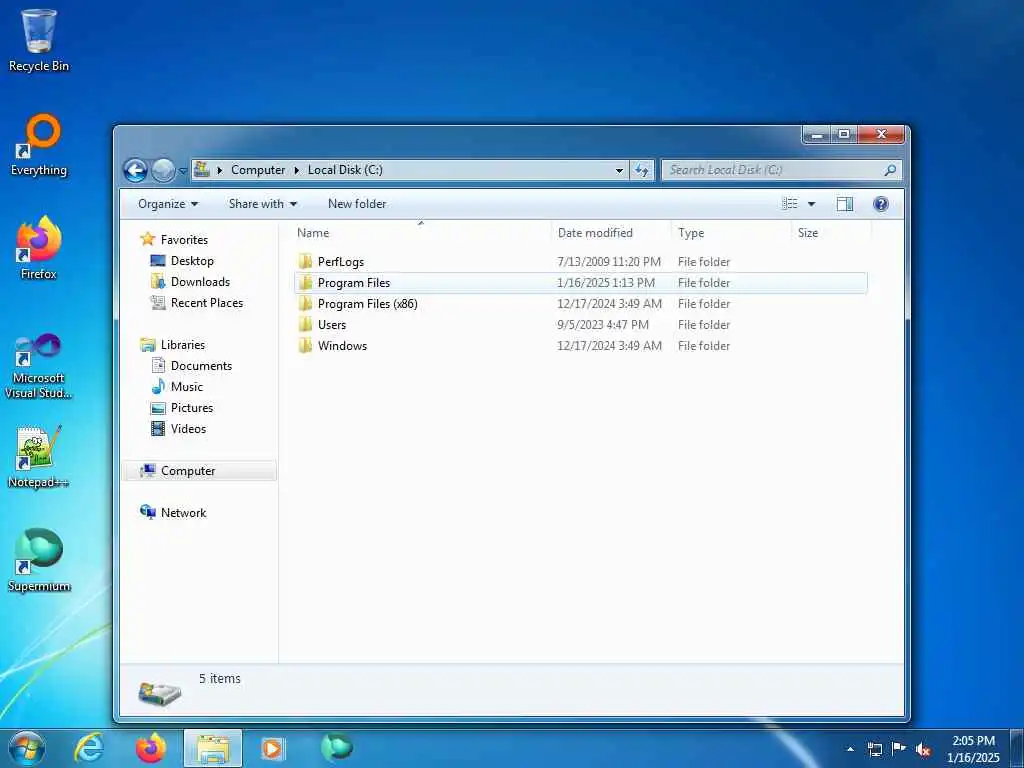Click search magnifier icon

889,170
